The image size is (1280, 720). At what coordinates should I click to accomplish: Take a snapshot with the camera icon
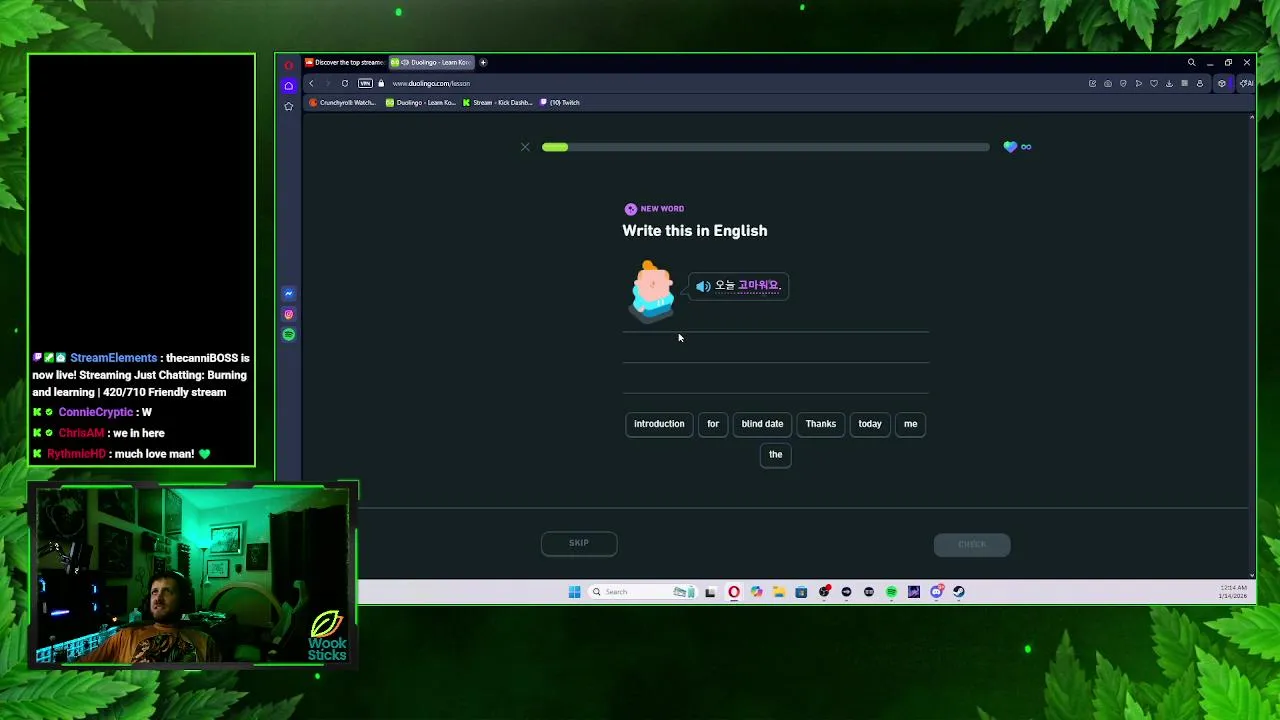[1108, 83]
